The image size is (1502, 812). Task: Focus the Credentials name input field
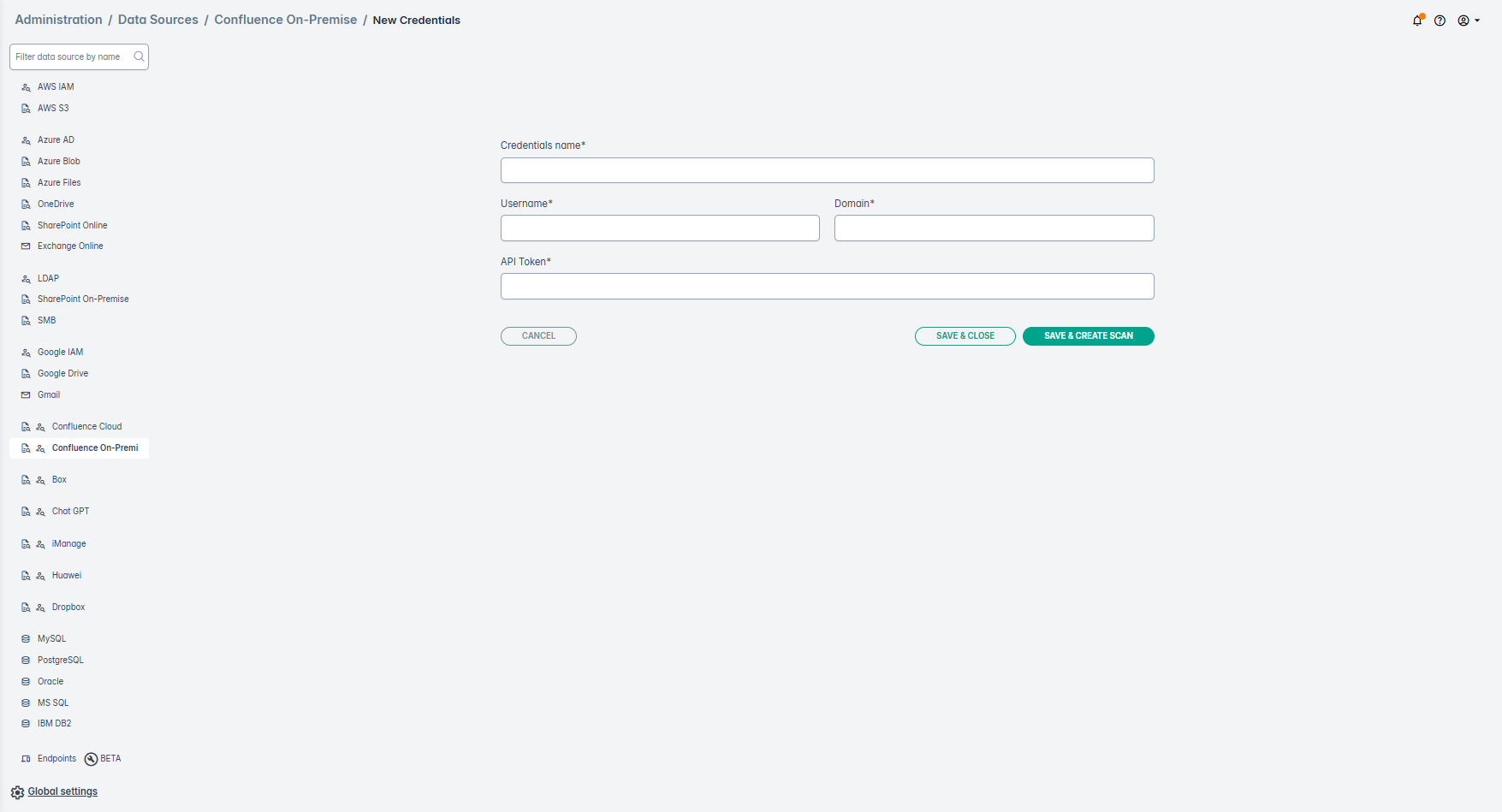(827, 170)
